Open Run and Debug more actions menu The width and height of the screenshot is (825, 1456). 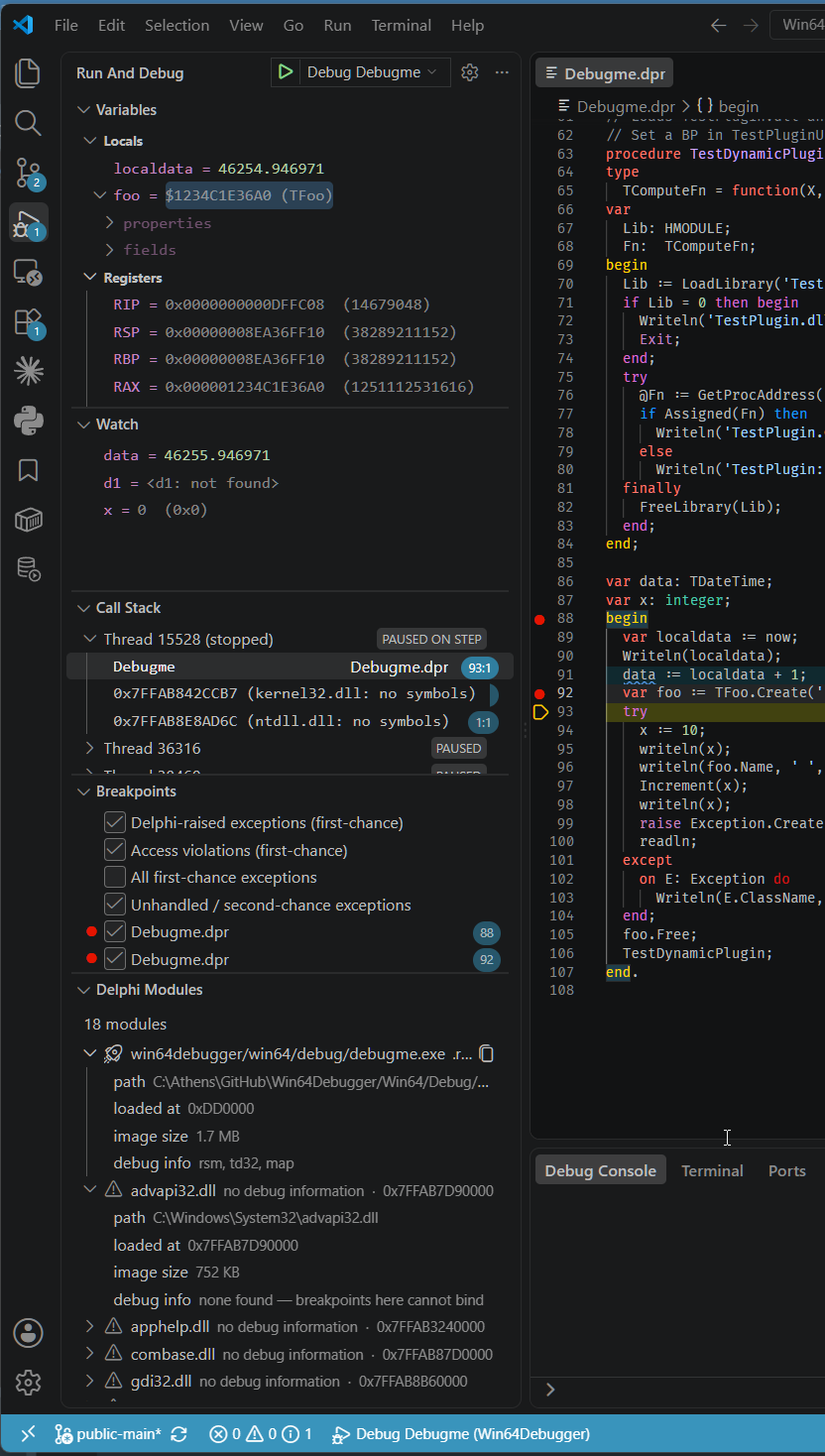pyautogui.click(x=502, y=72)
